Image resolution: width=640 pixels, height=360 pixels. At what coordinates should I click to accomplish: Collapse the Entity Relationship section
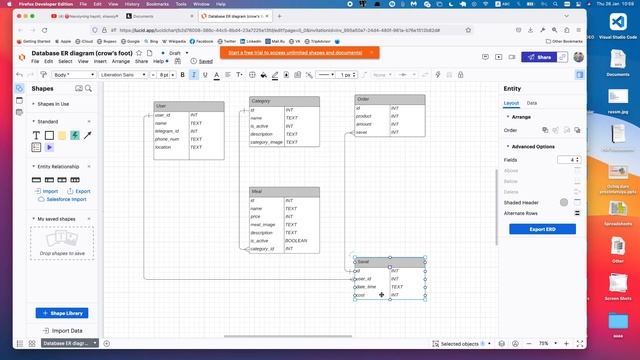tap(33, 167)
